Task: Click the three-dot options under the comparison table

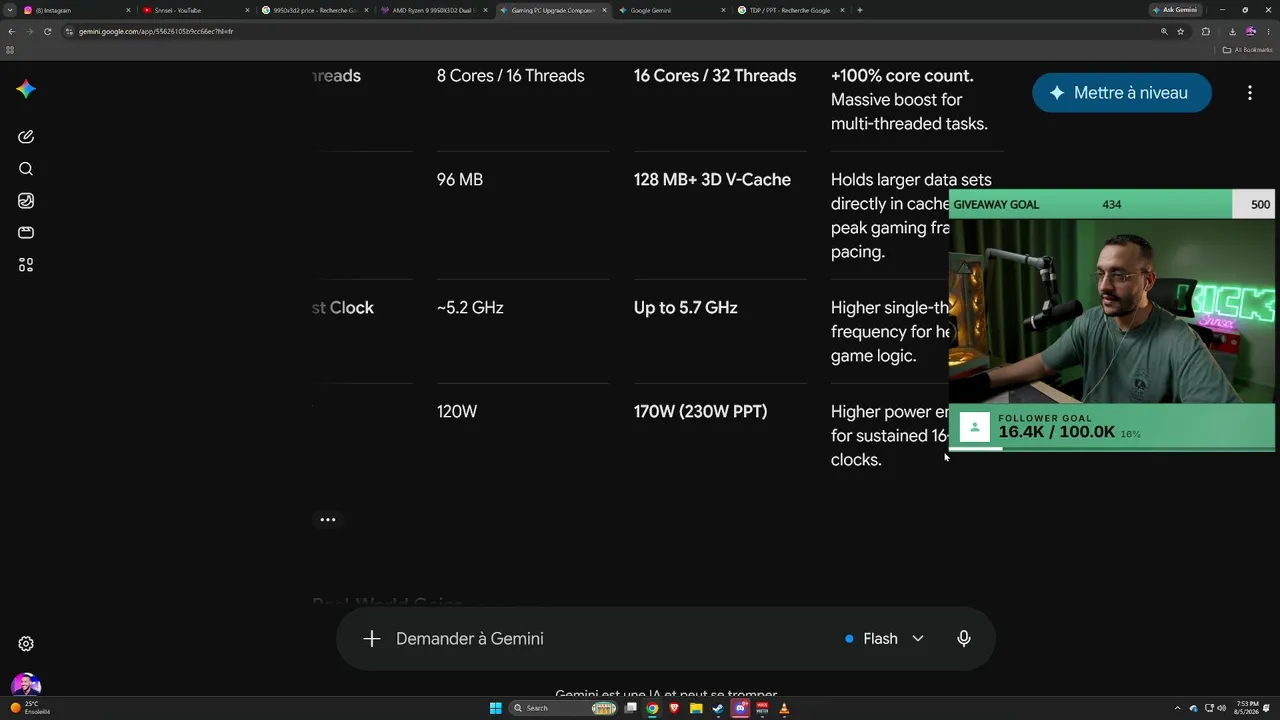Action: click(x=328, y=520)
